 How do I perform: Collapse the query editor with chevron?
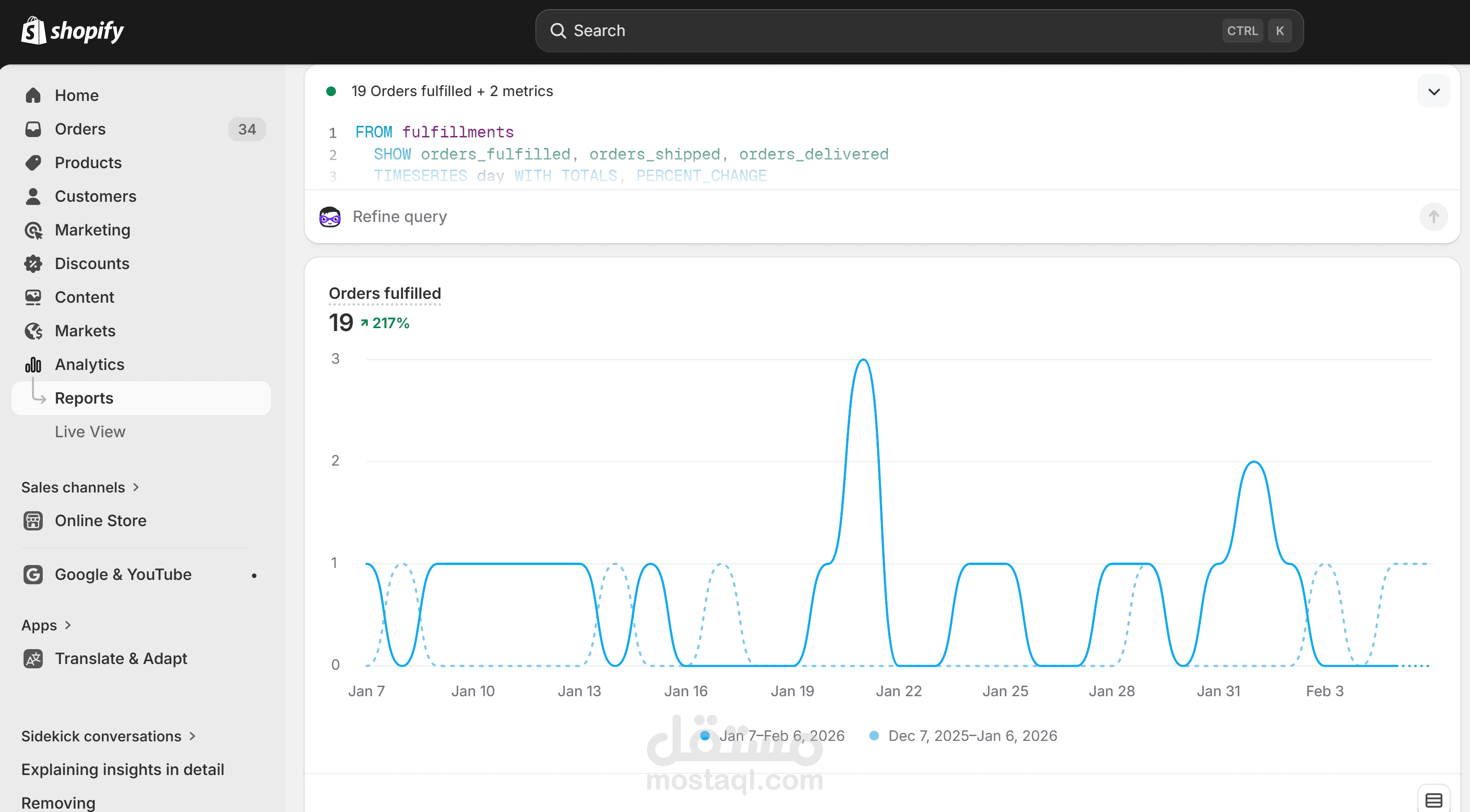pos(1433,91)
